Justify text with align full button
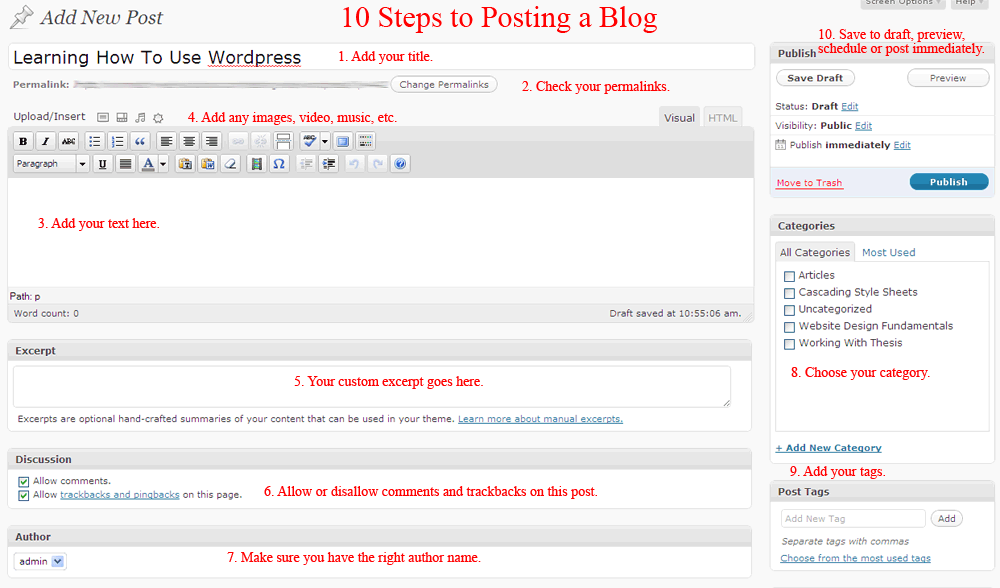 pos(126,164)
